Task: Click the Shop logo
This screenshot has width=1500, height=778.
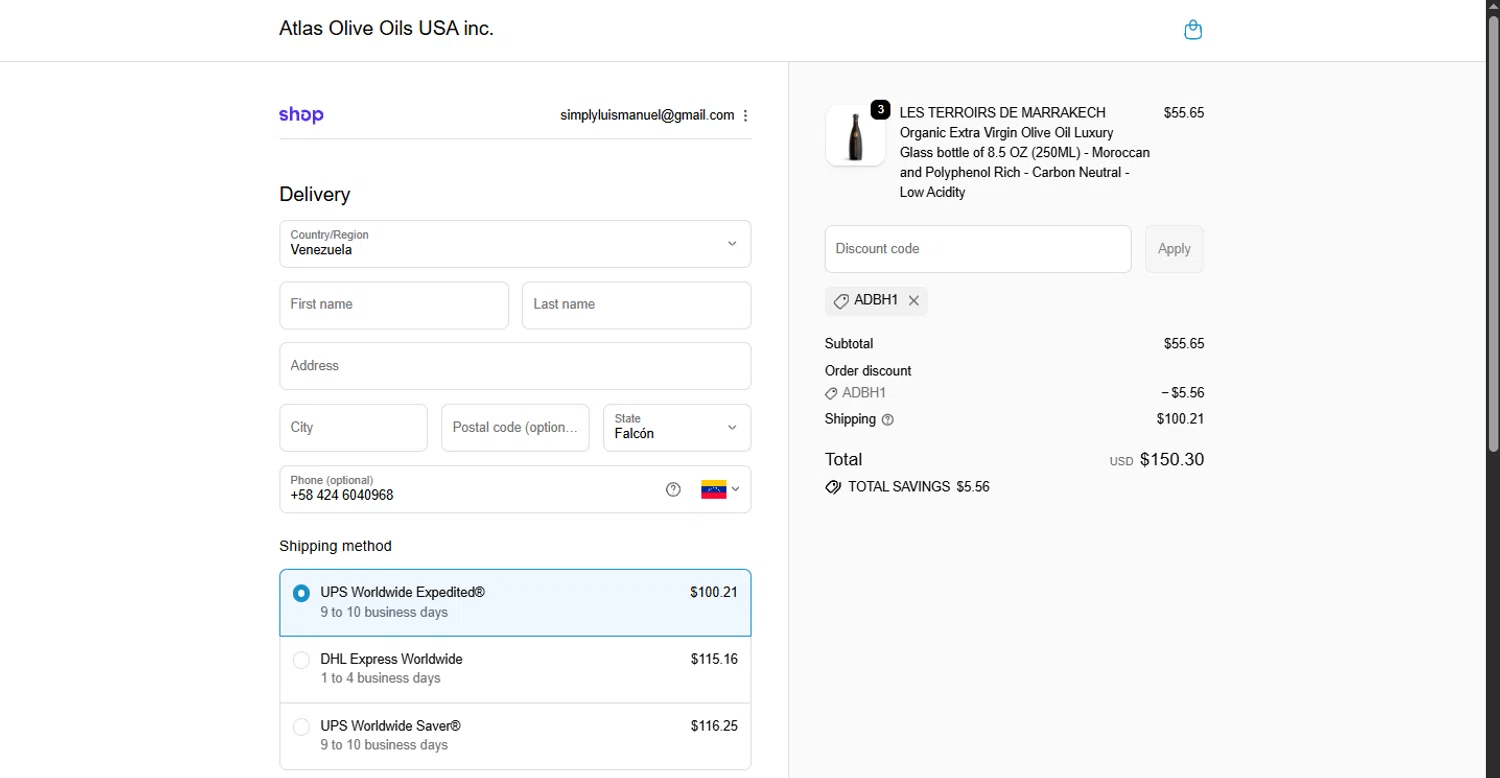Action: pyautogui.click(x=301, y=115)
